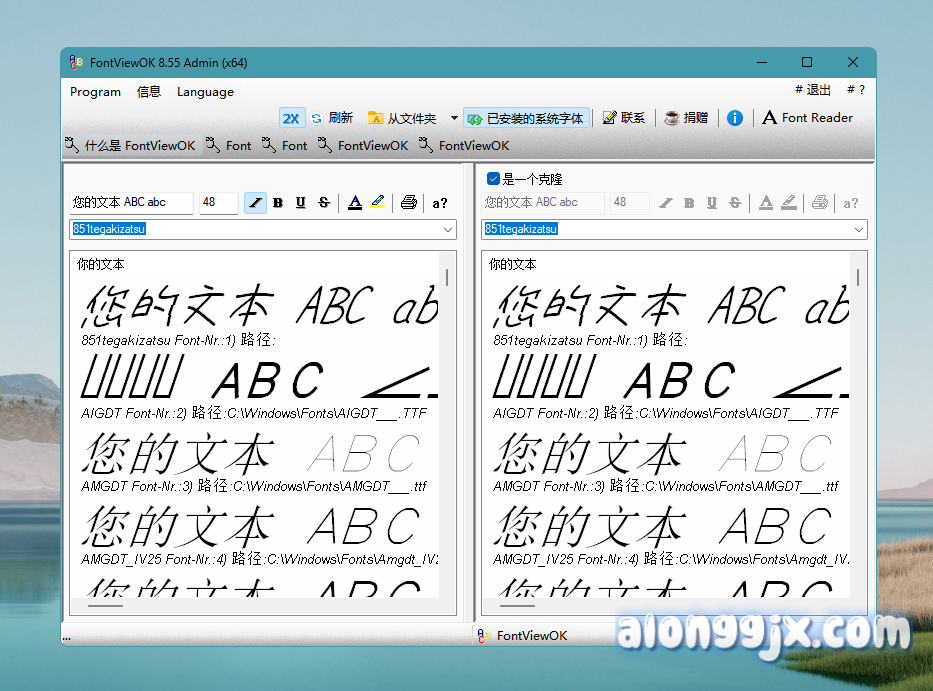Image resolution: width=933 pixels, height=691 pixels.
Task: Open fonts 从文件夹 (from folder)
Action: pos(402,118)
